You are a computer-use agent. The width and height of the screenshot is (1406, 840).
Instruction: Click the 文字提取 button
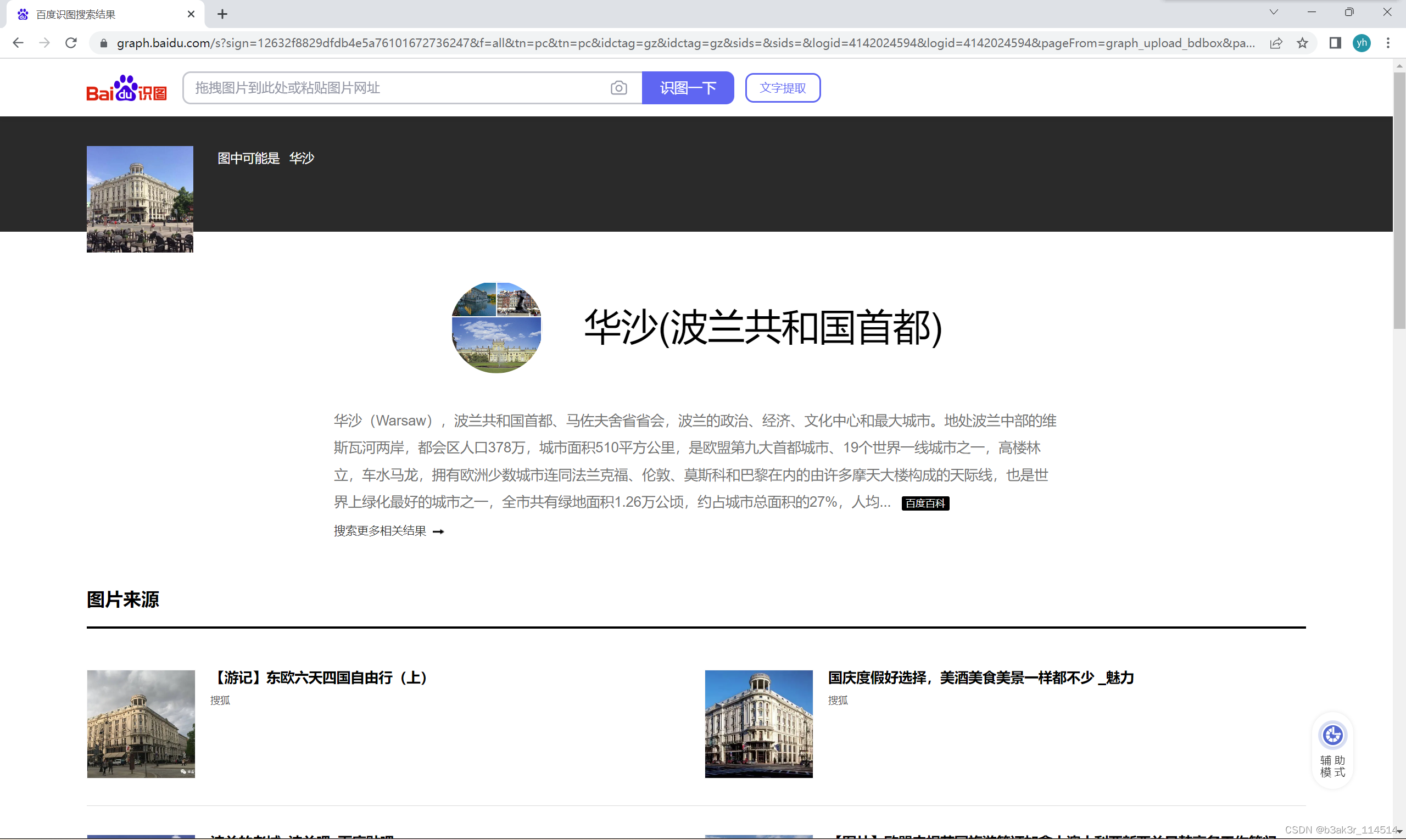tap(782, 88)
